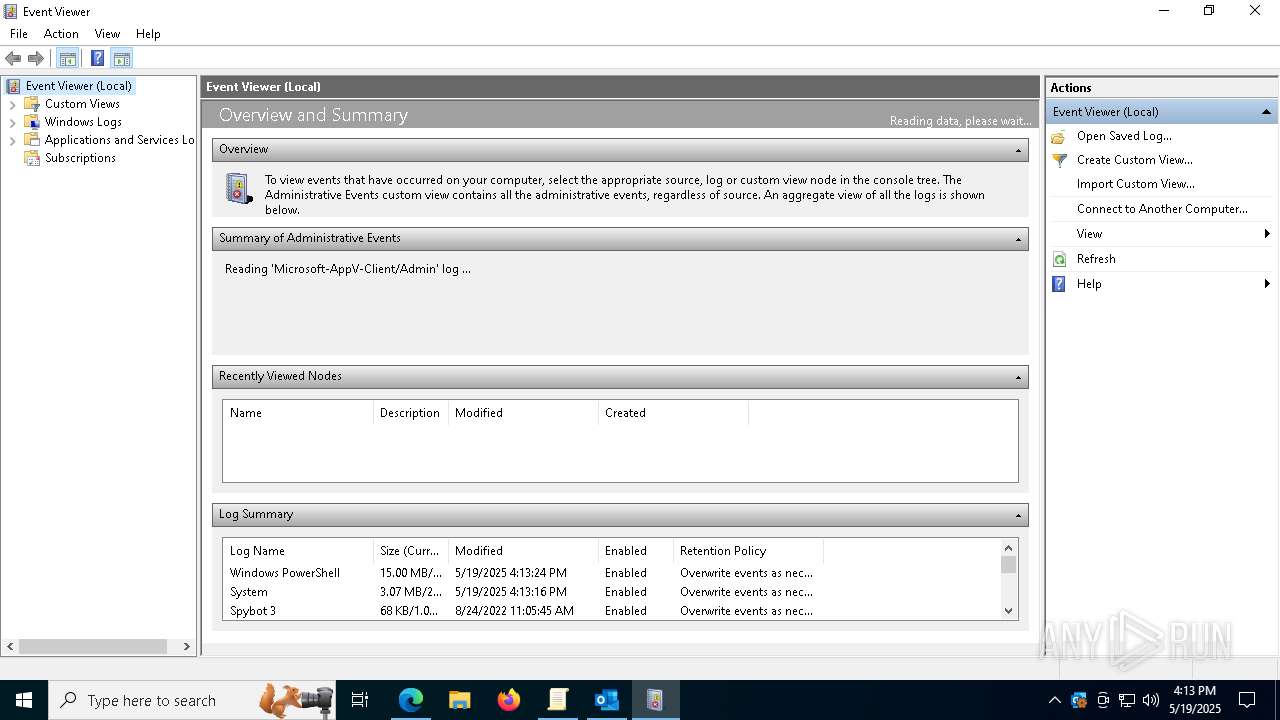
Task: Open Task View from the taskbar
Action: coord(360,700)
